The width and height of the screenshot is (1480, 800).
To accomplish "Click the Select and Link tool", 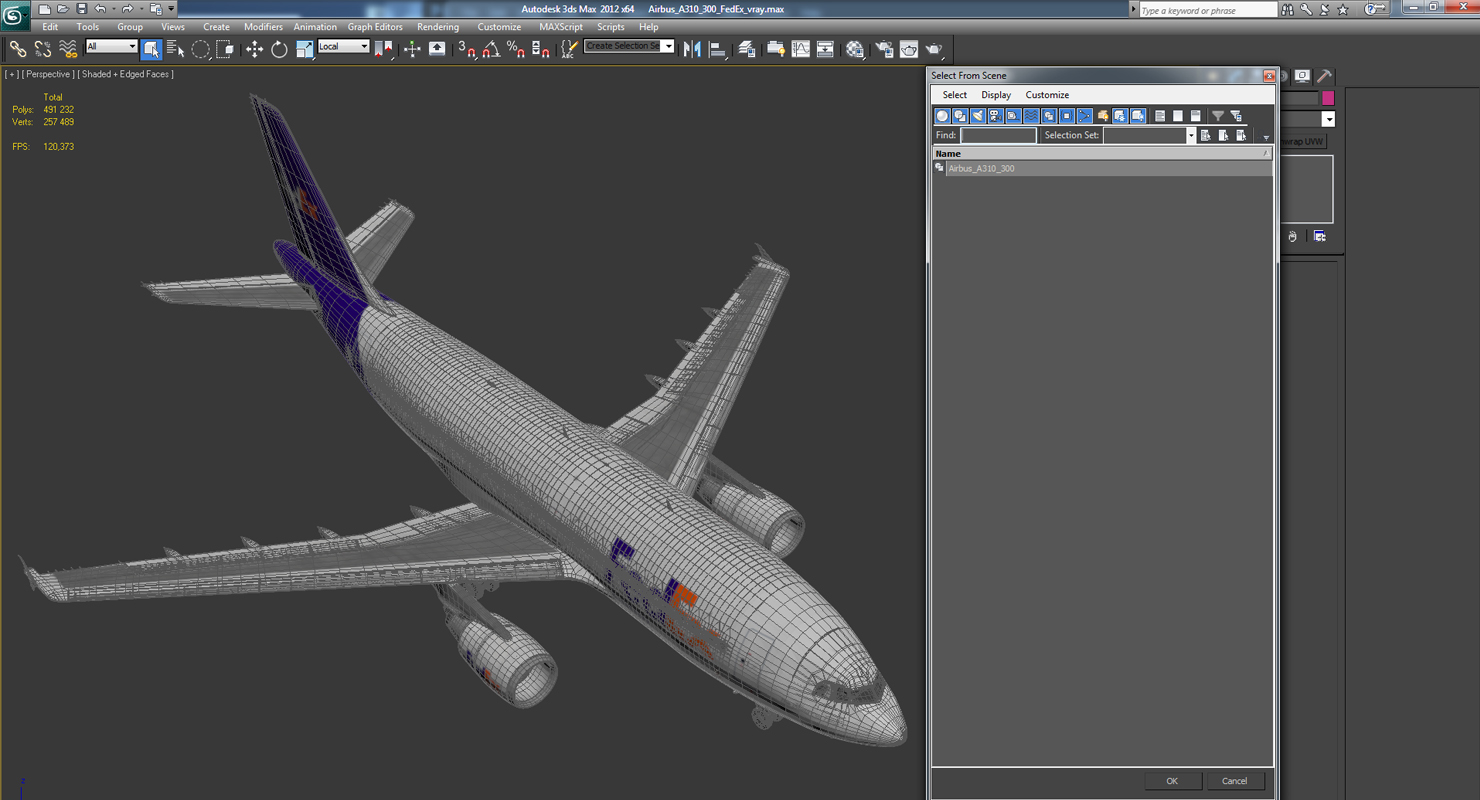I will point(18,48).
